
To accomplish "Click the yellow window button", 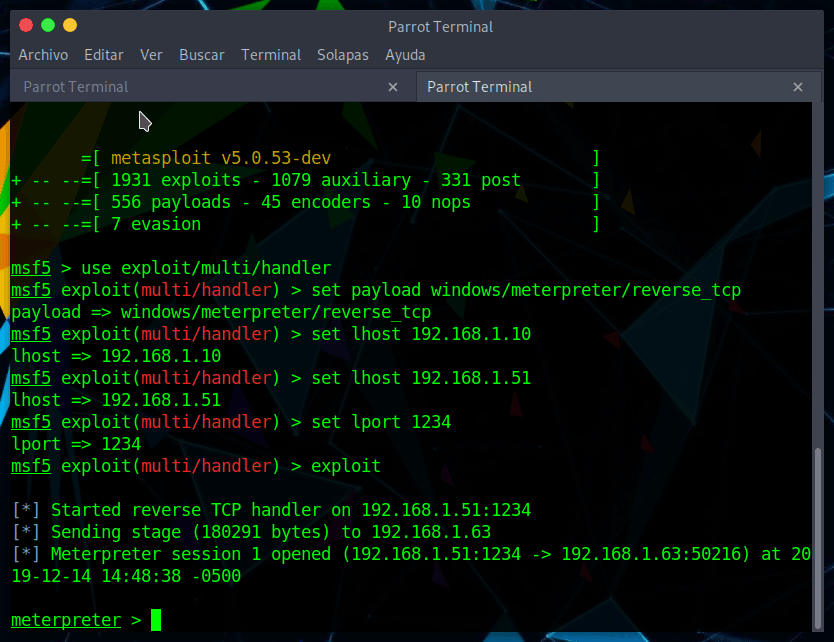I will pos(70,25).
